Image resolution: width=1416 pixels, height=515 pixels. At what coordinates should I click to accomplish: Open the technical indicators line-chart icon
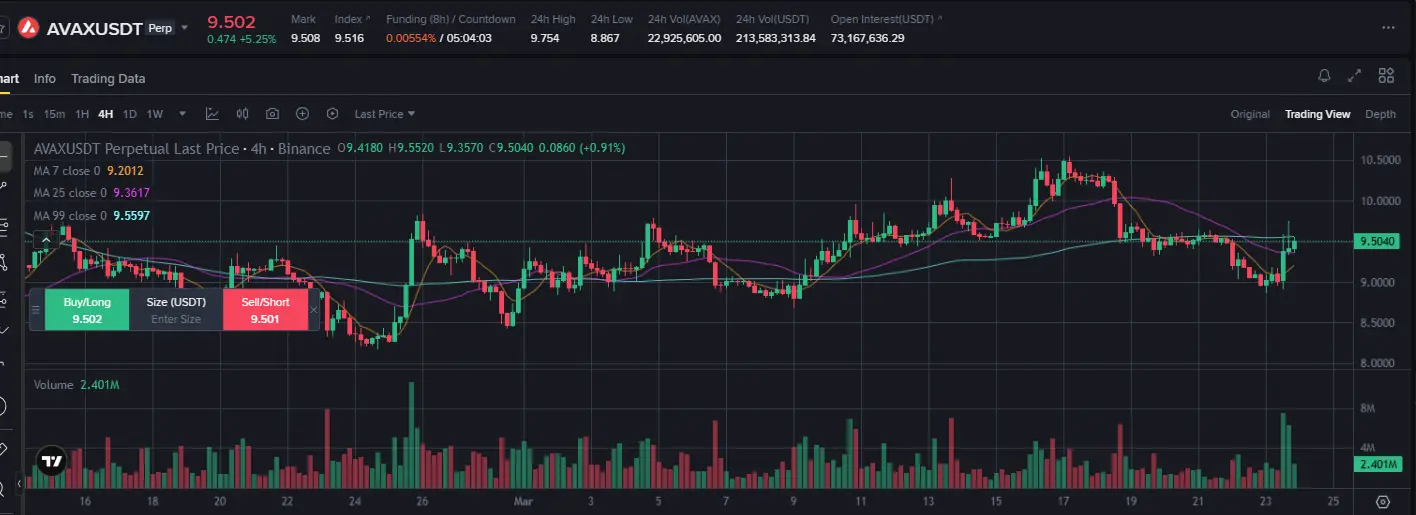(x=213, y=114)
